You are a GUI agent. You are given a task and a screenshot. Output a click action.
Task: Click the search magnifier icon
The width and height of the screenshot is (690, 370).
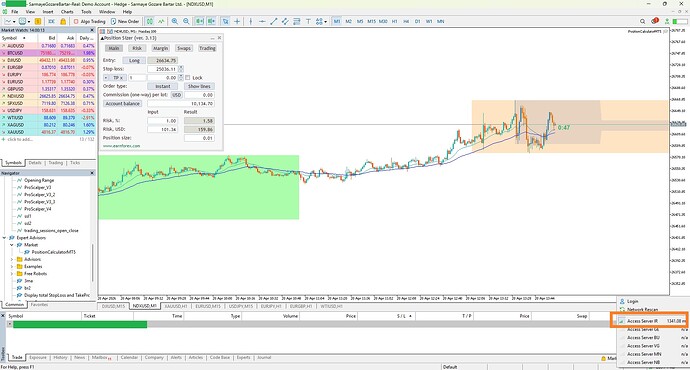click(x=642, y=21)
